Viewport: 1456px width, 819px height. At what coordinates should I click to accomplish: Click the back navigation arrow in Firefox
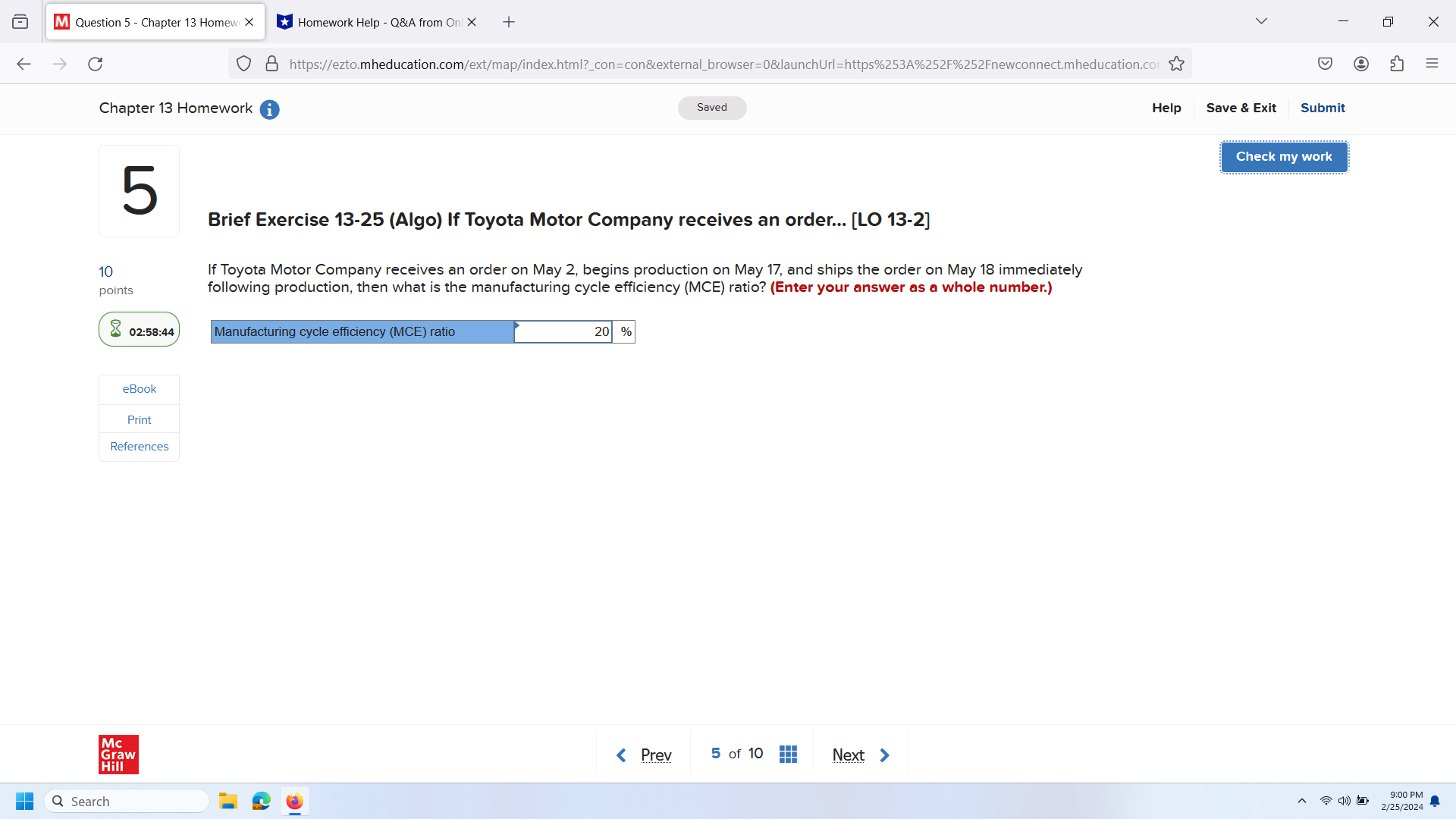24,64
